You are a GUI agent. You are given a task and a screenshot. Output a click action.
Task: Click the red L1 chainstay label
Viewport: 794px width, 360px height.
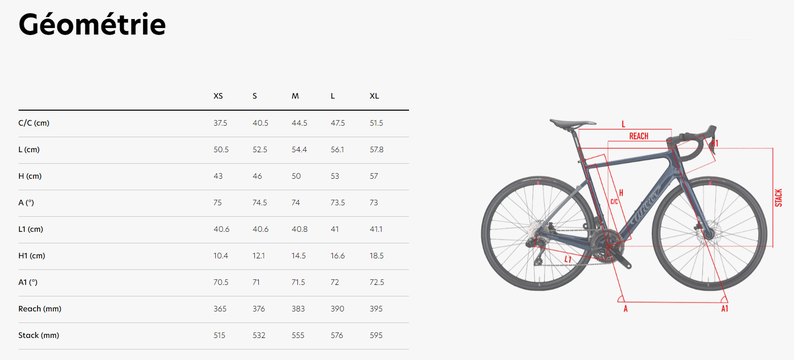(x=568, y=259)
